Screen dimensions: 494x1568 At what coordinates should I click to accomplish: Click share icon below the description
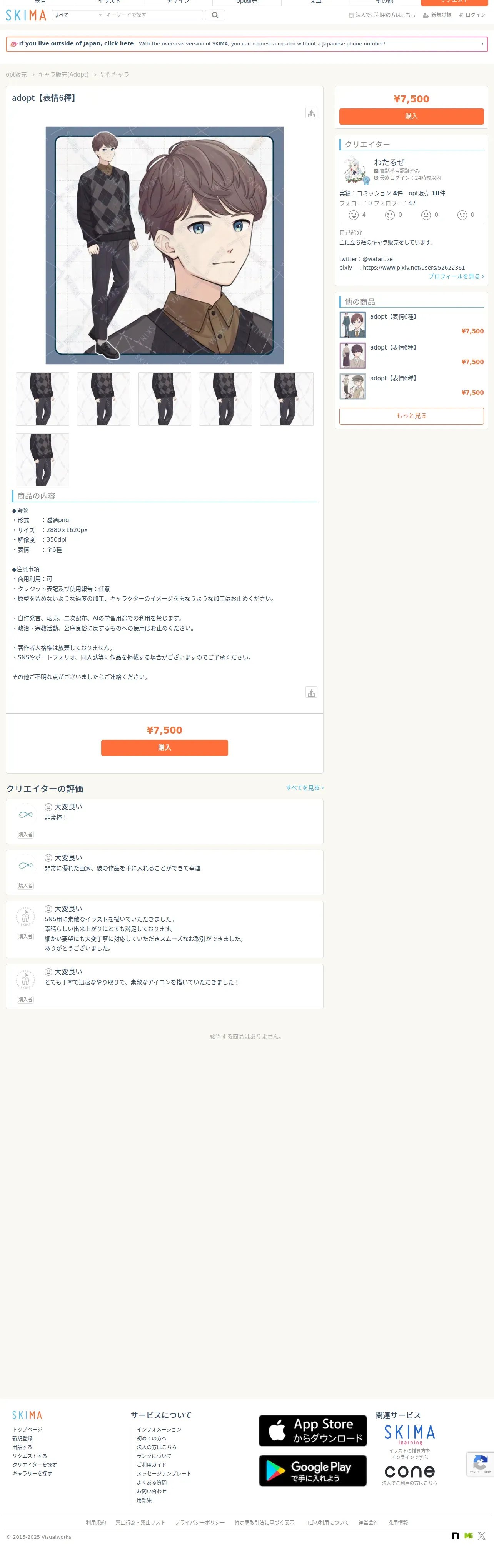[x=311, y=693]
